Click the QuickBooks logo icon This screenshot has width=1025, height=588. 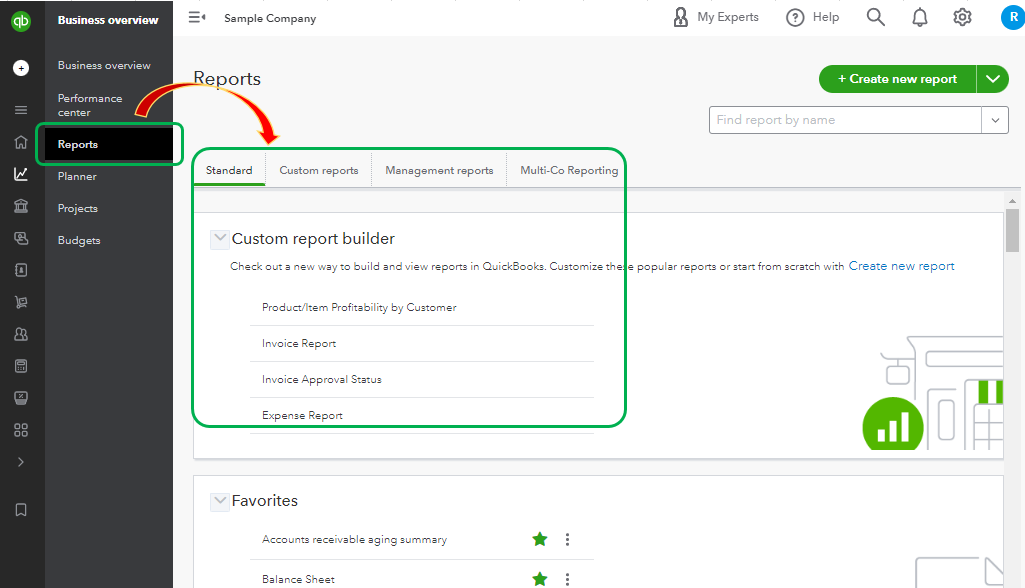[21, 21]
